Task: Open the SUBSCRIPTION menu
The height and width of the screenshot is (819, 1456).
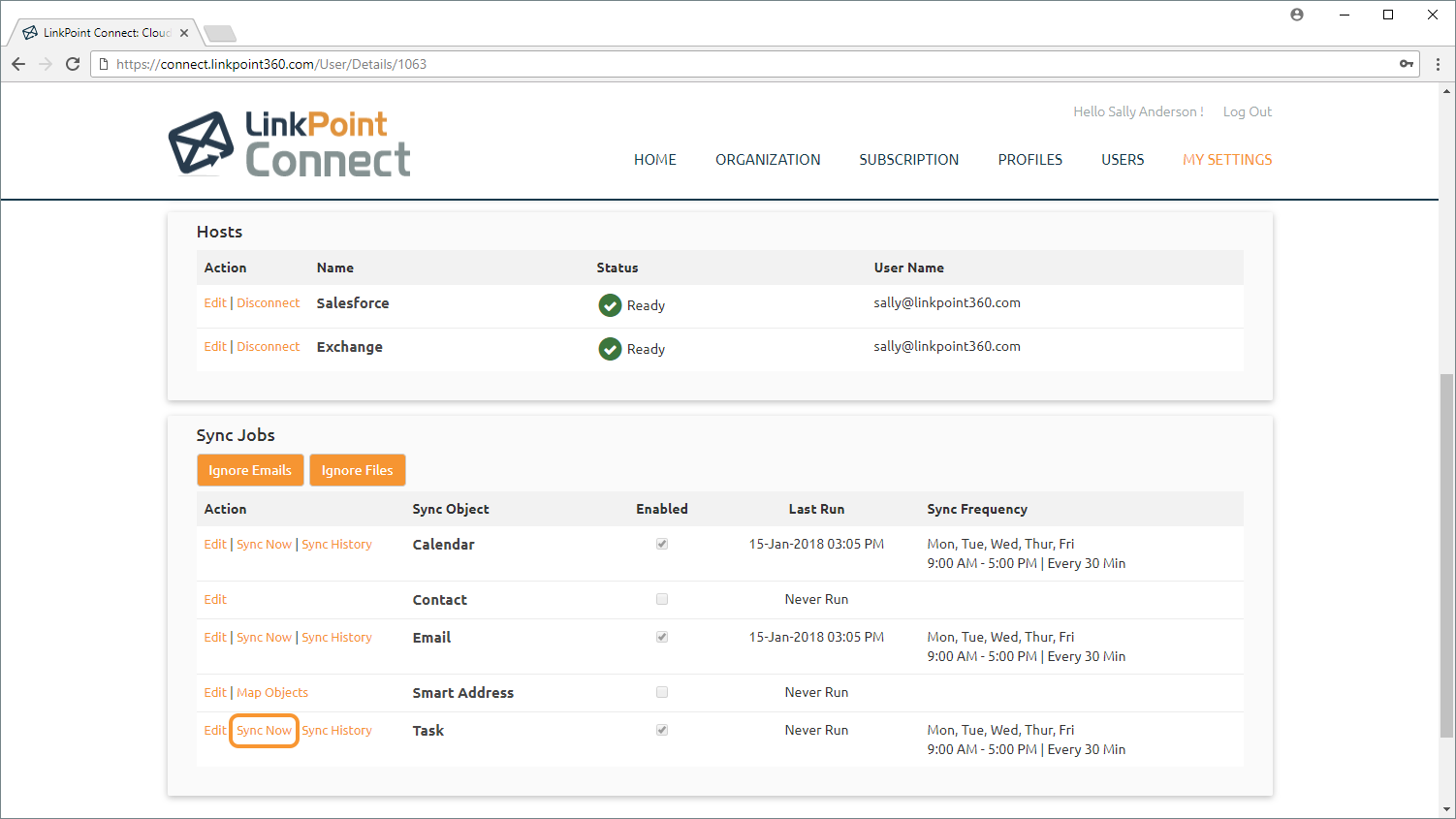Action: pos(908,160)
